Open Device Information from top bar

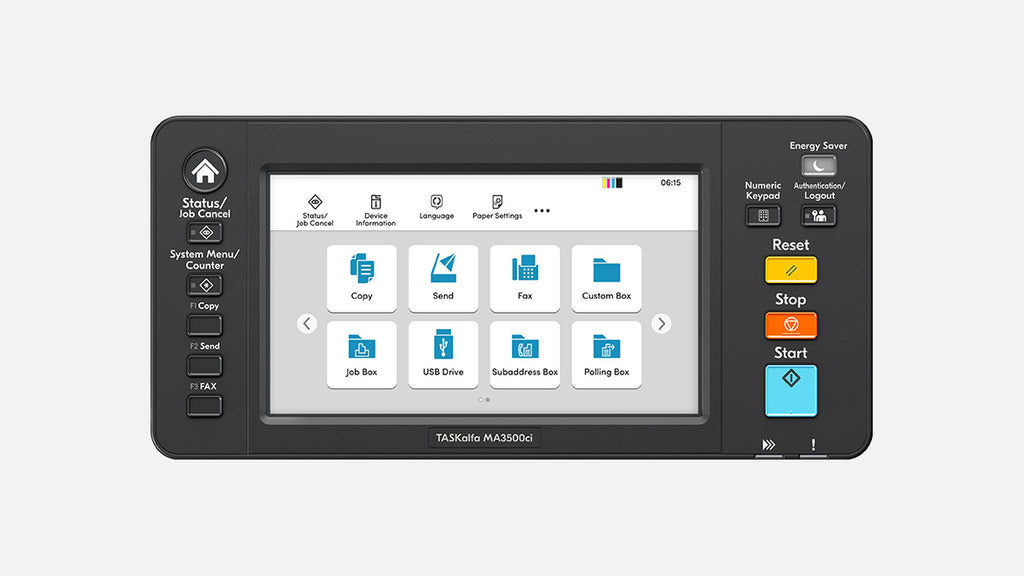(376, 210)
